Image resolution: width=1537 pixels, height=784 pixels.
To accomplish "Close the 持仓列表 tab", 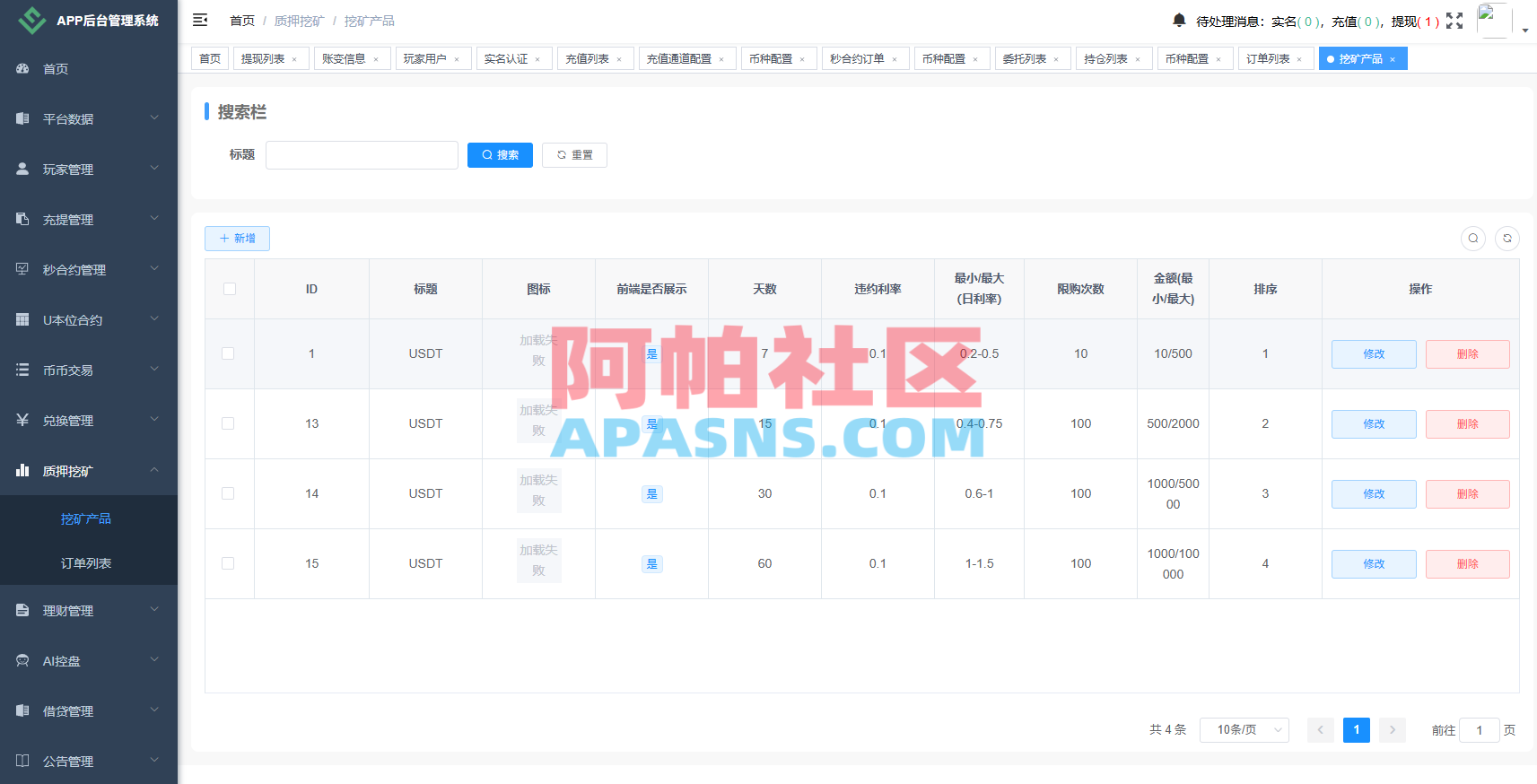I will click(1138, 59).
